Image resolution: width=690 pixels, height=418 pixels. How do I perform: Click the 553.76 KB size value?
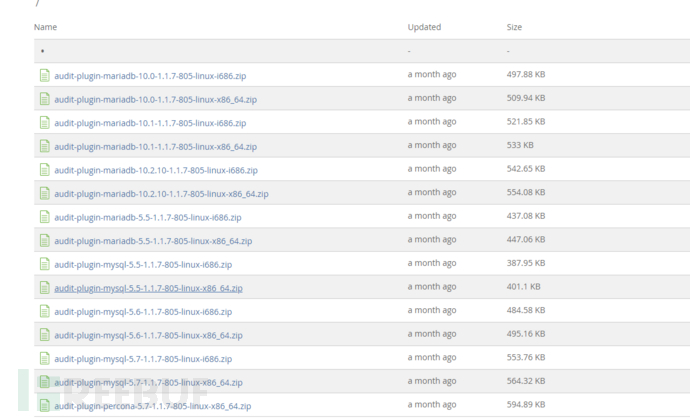(x=526, y=357)
